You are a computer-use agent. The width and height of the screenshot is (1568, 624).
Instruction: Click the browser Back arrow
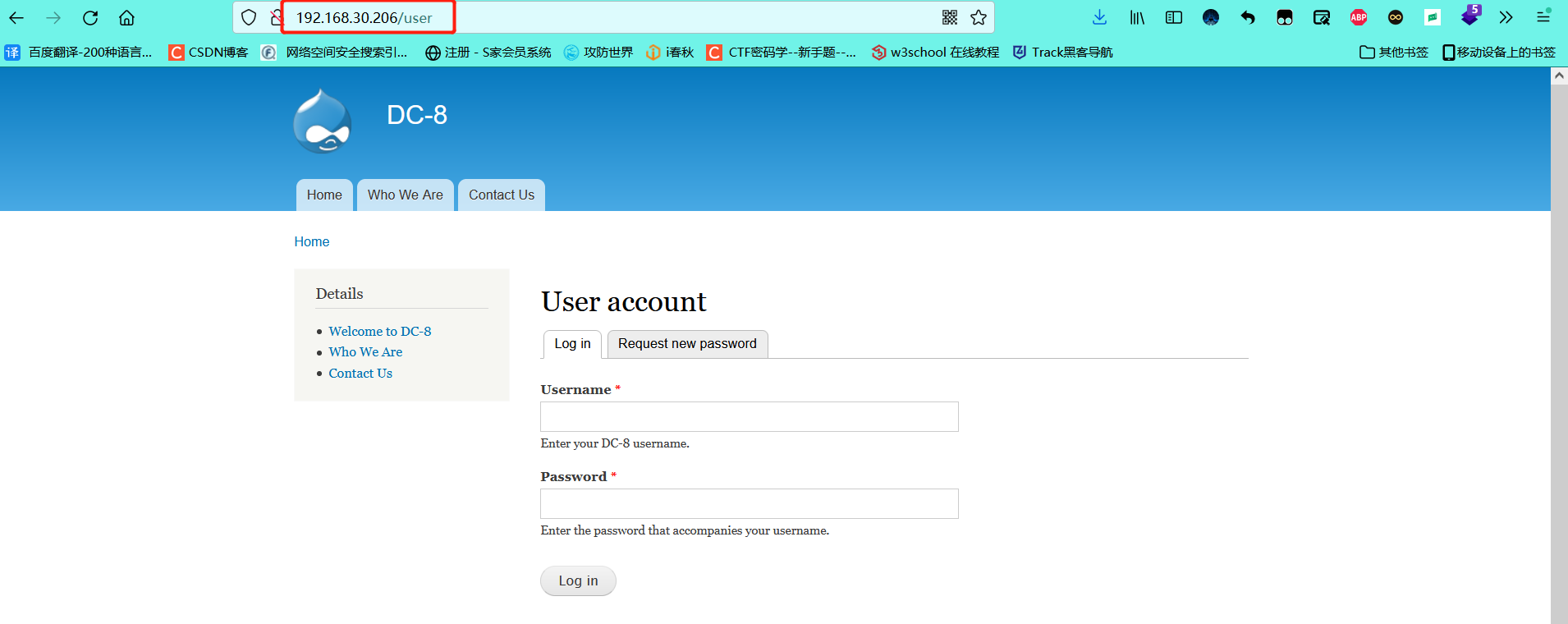16,17
